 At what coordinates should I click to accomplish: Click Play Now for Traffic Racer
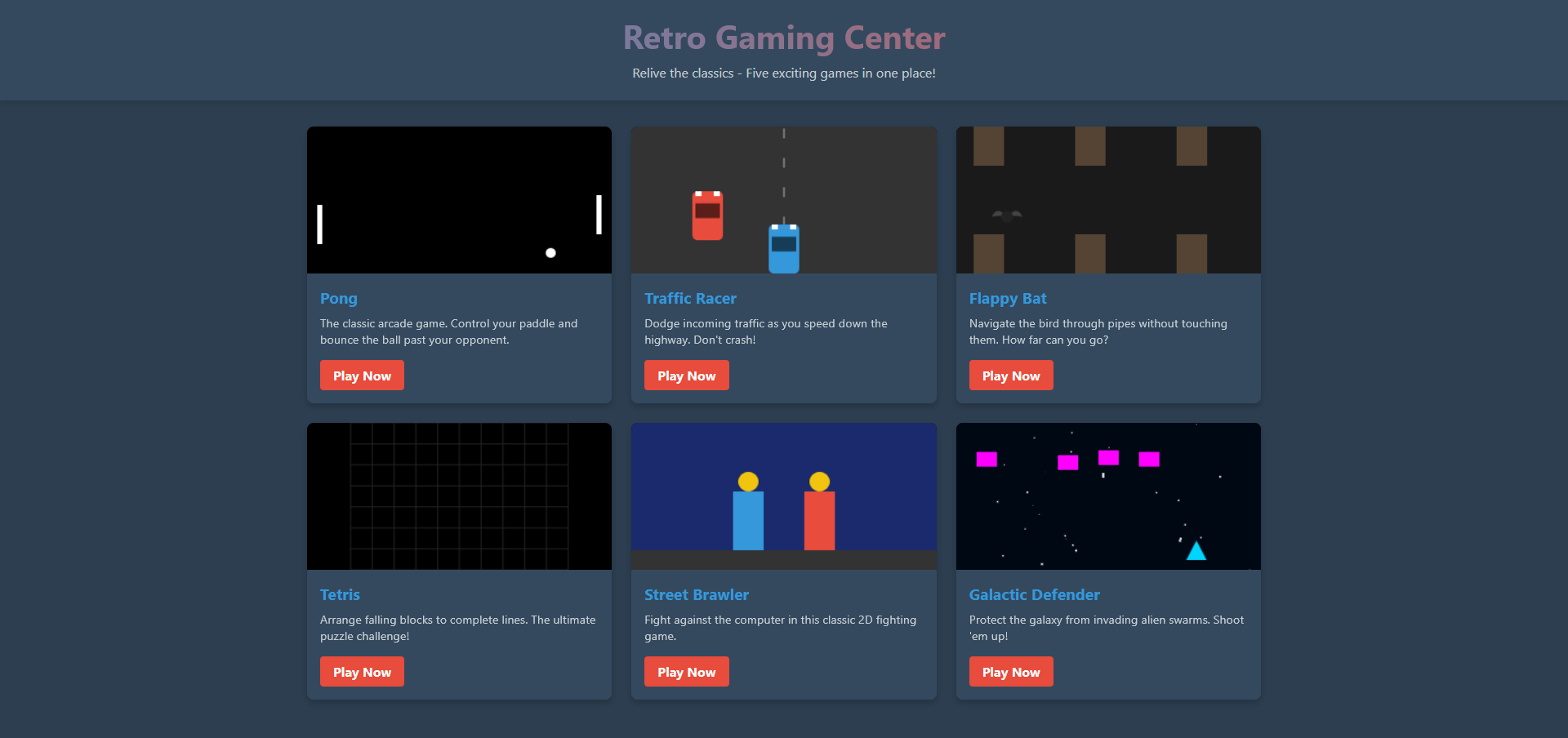tap(686, 375)
